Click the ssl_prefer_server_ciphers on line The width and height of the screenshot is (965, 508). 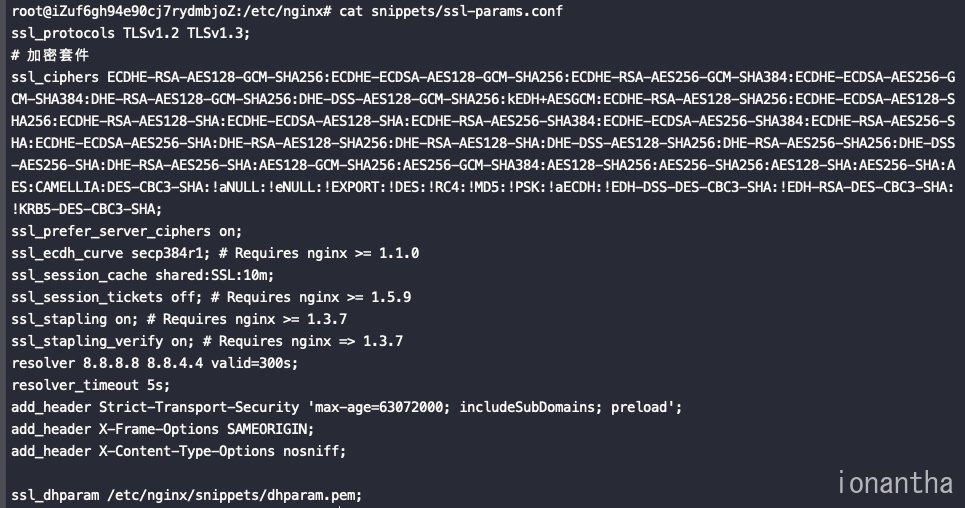pos(127,232)
